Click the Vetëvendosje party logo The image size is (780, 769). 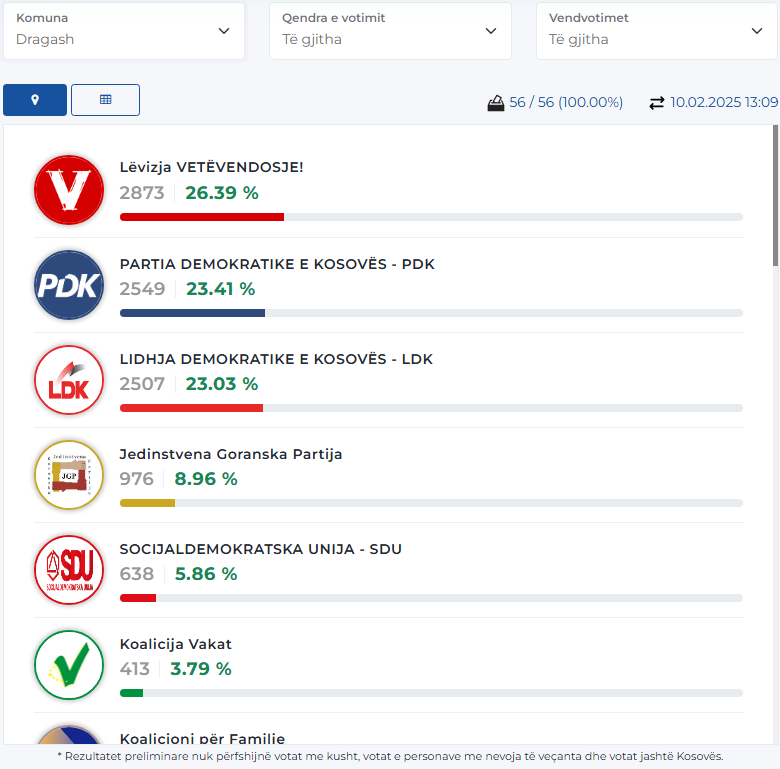coord(69,190)
